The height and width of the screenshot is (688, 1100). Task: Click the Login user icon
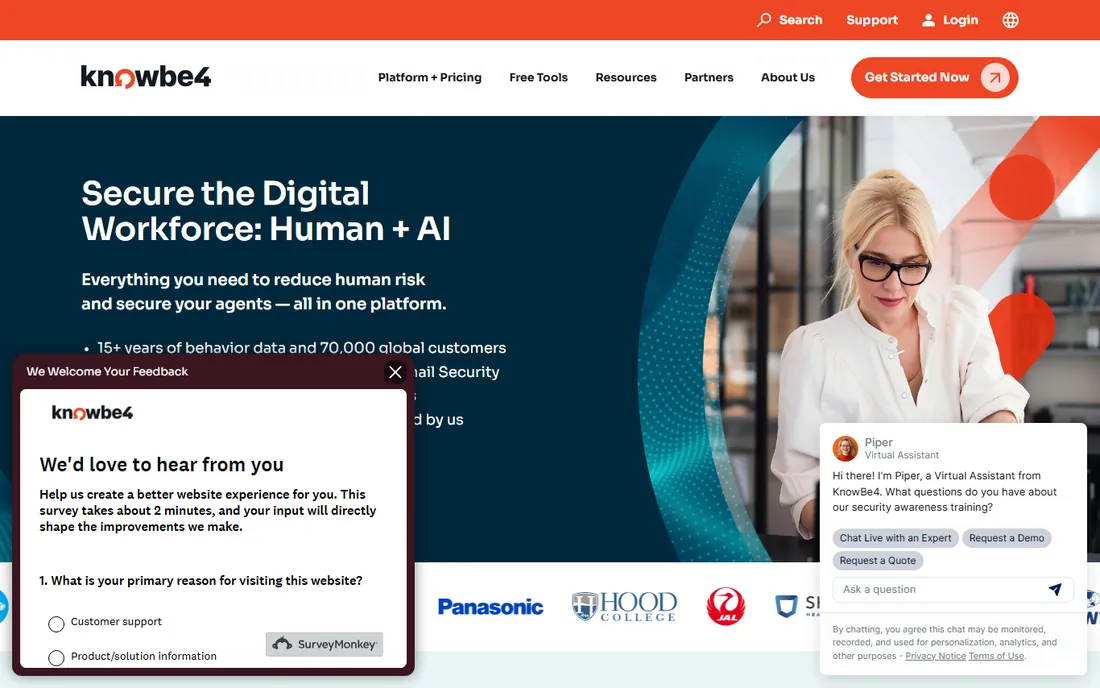(928, 20)
